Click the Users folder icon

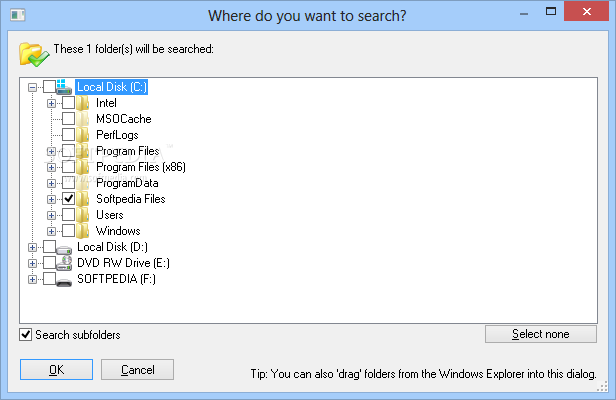[85, 215]
